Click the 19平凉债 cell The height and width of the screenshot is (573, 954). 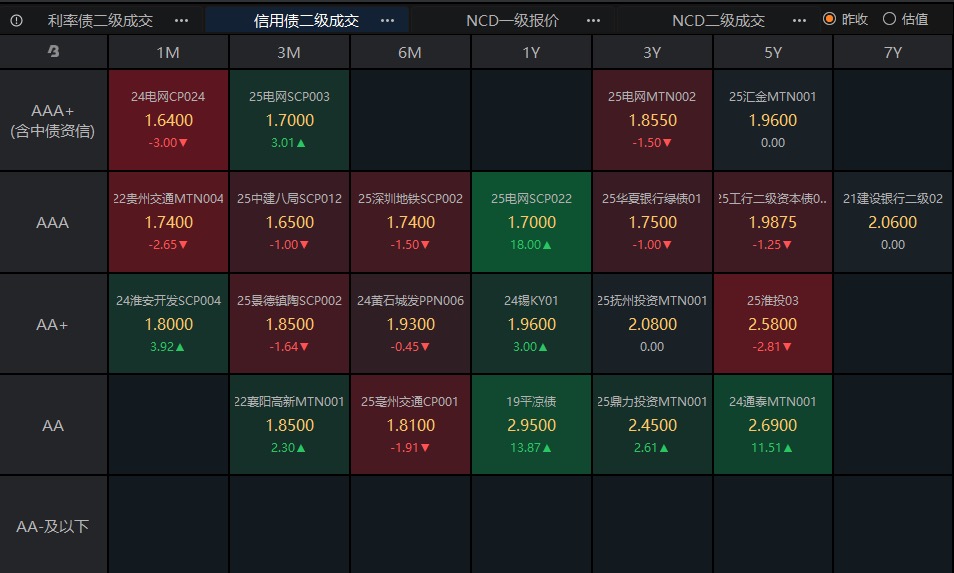532,425
